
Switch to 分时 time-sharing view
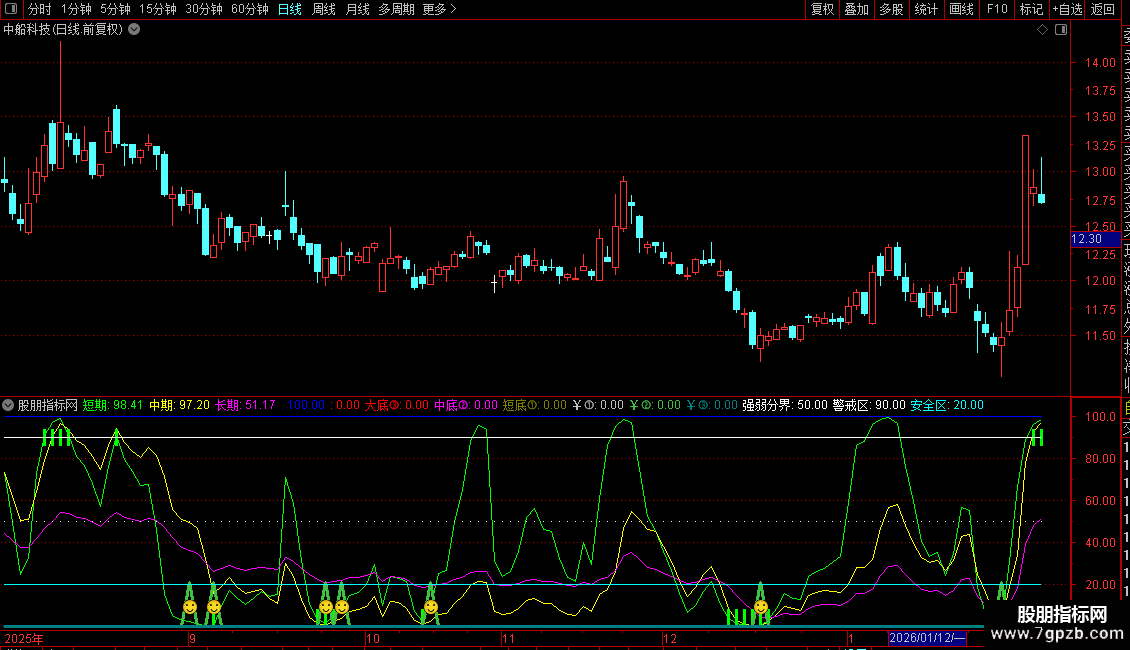39,9
